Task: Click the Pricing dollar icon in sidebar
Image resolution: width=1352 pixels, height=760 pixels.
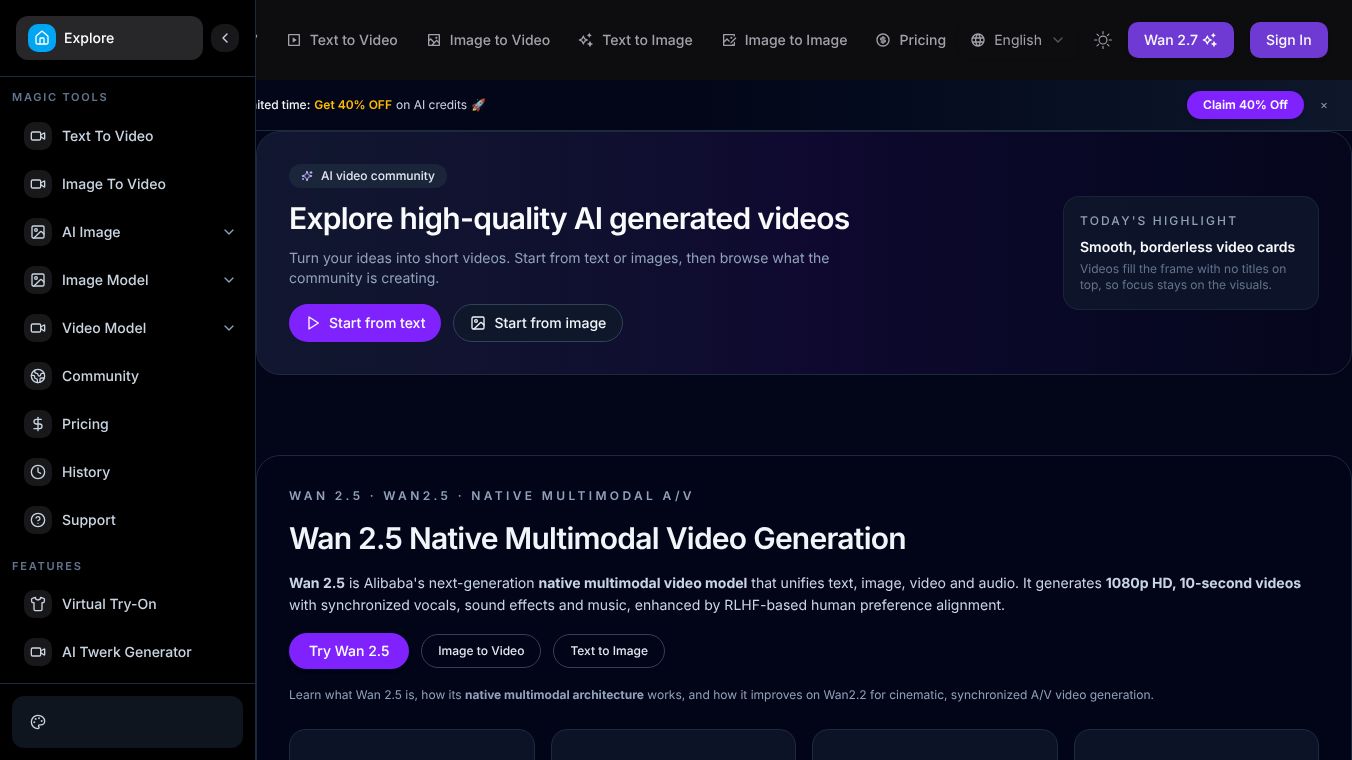Action: point(38,424)
